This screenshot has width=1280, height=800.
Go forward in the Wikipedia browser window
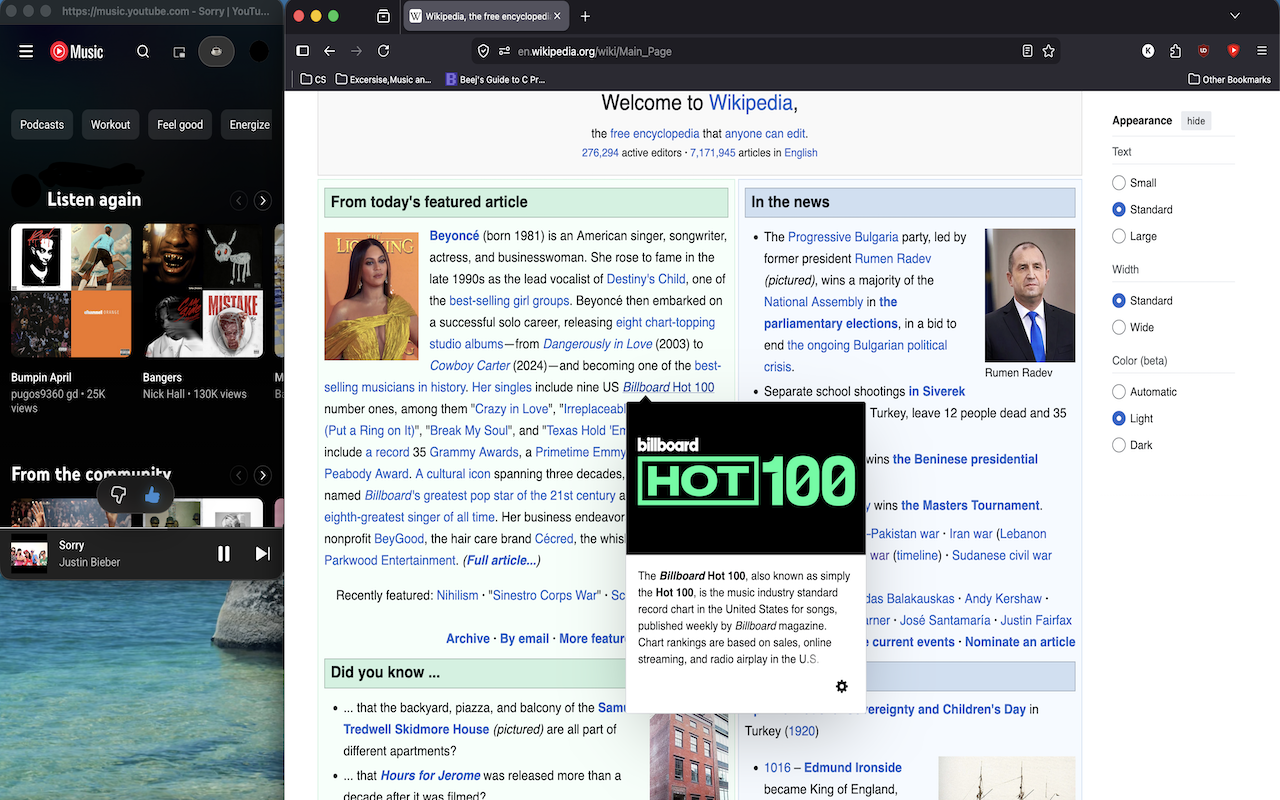pyautogui.click(x=356, y=51)
